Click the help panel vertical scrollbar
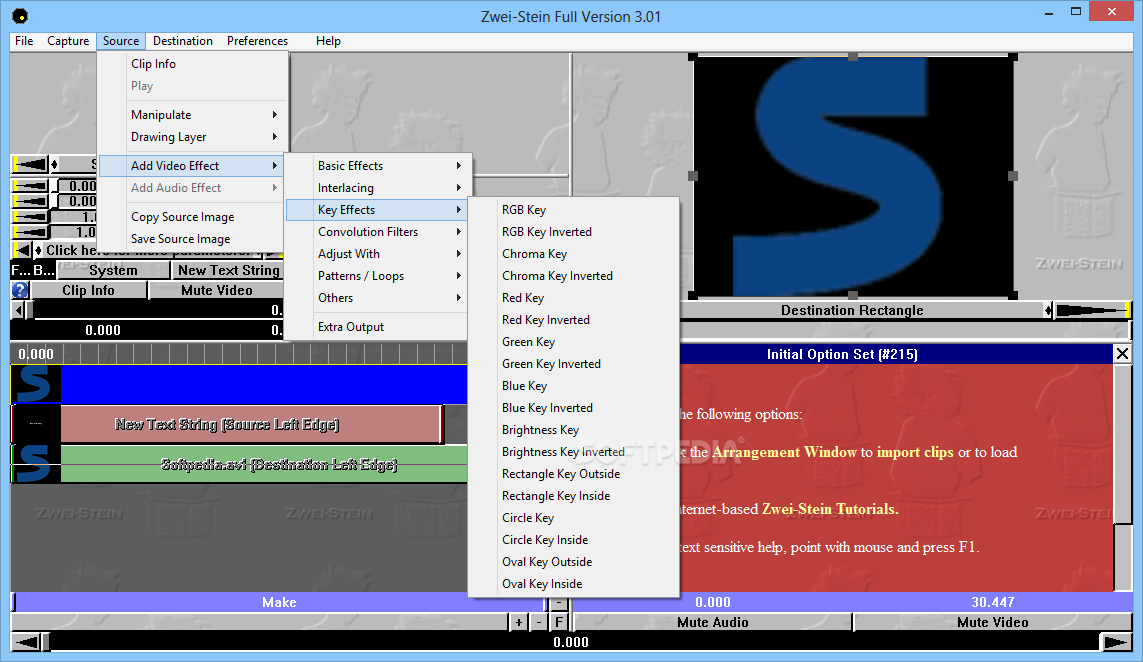1143x662 pixels. [1122, 478]
